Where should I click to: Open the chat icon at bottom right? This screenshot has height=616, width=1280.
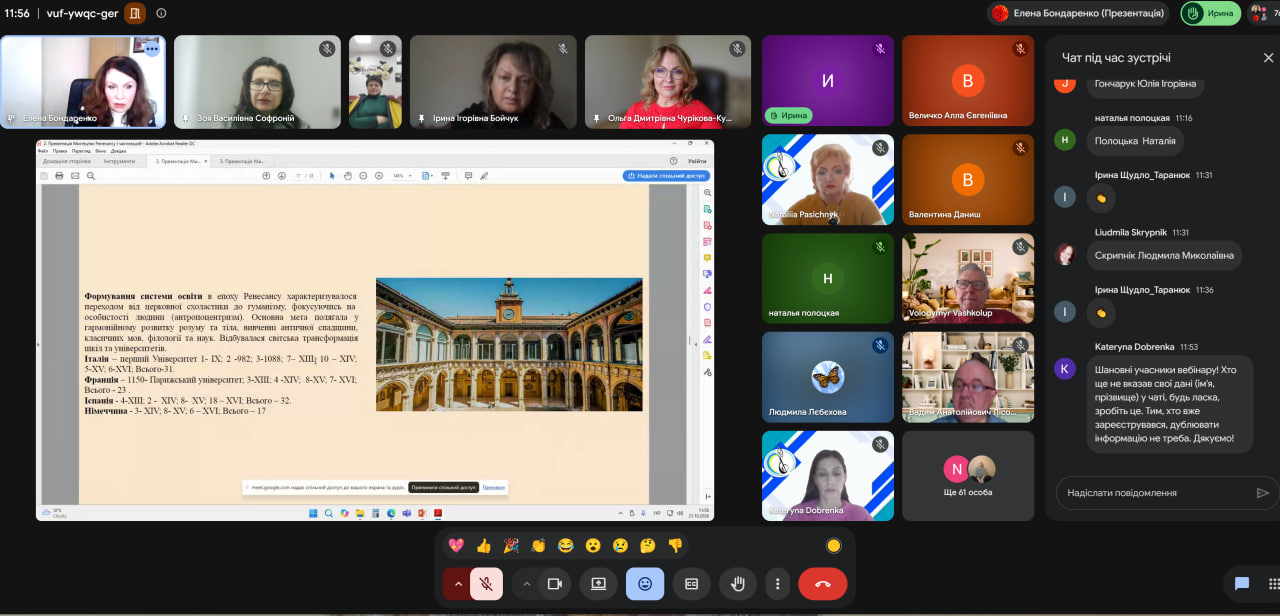pos(1242,584)
